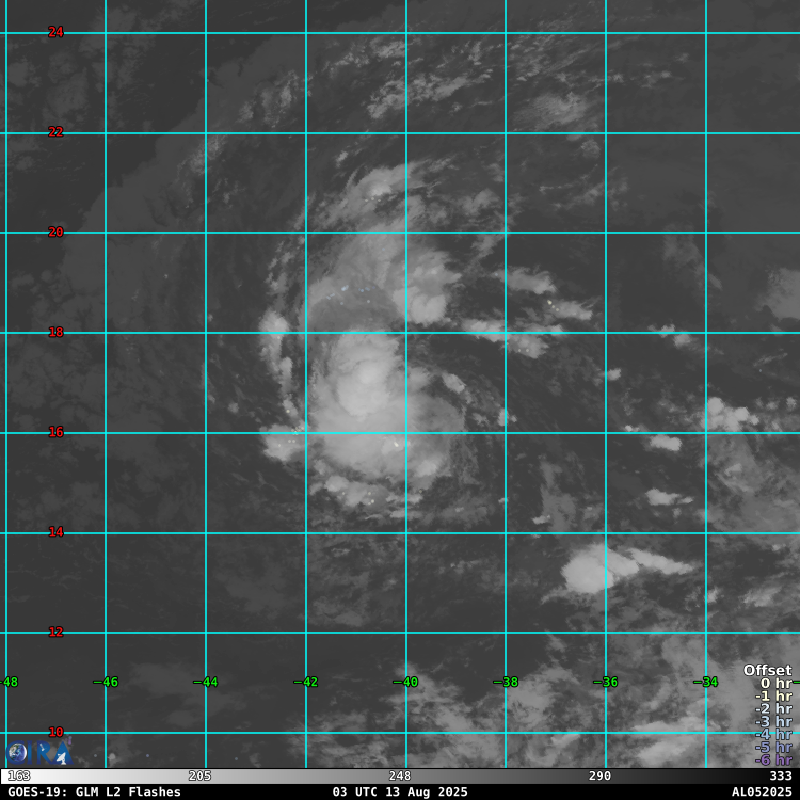
Task: Click the 333 color scale value
Action: (x=780, y=776)
